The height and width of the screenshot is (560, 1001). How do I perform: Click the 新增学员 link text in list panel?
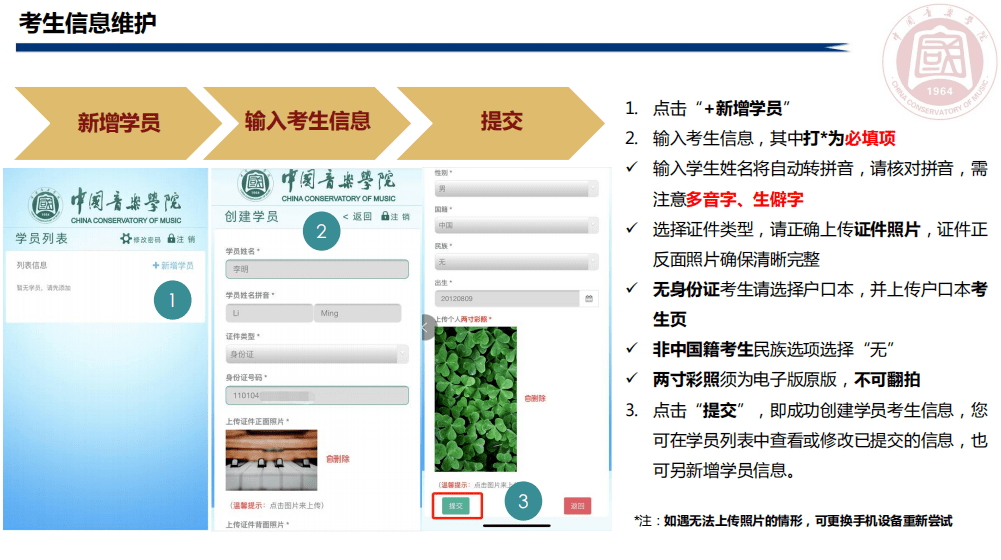click(177, 266)
